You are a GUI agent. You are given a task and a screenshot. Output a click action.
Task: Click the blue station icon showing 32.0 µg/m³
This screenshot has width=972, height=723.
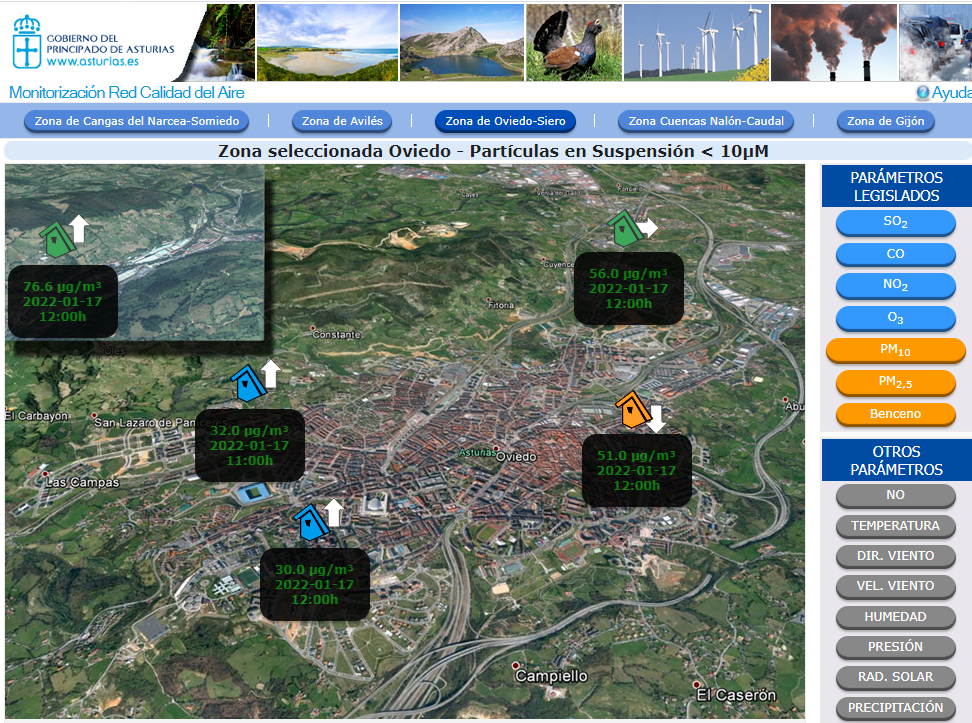246,383
